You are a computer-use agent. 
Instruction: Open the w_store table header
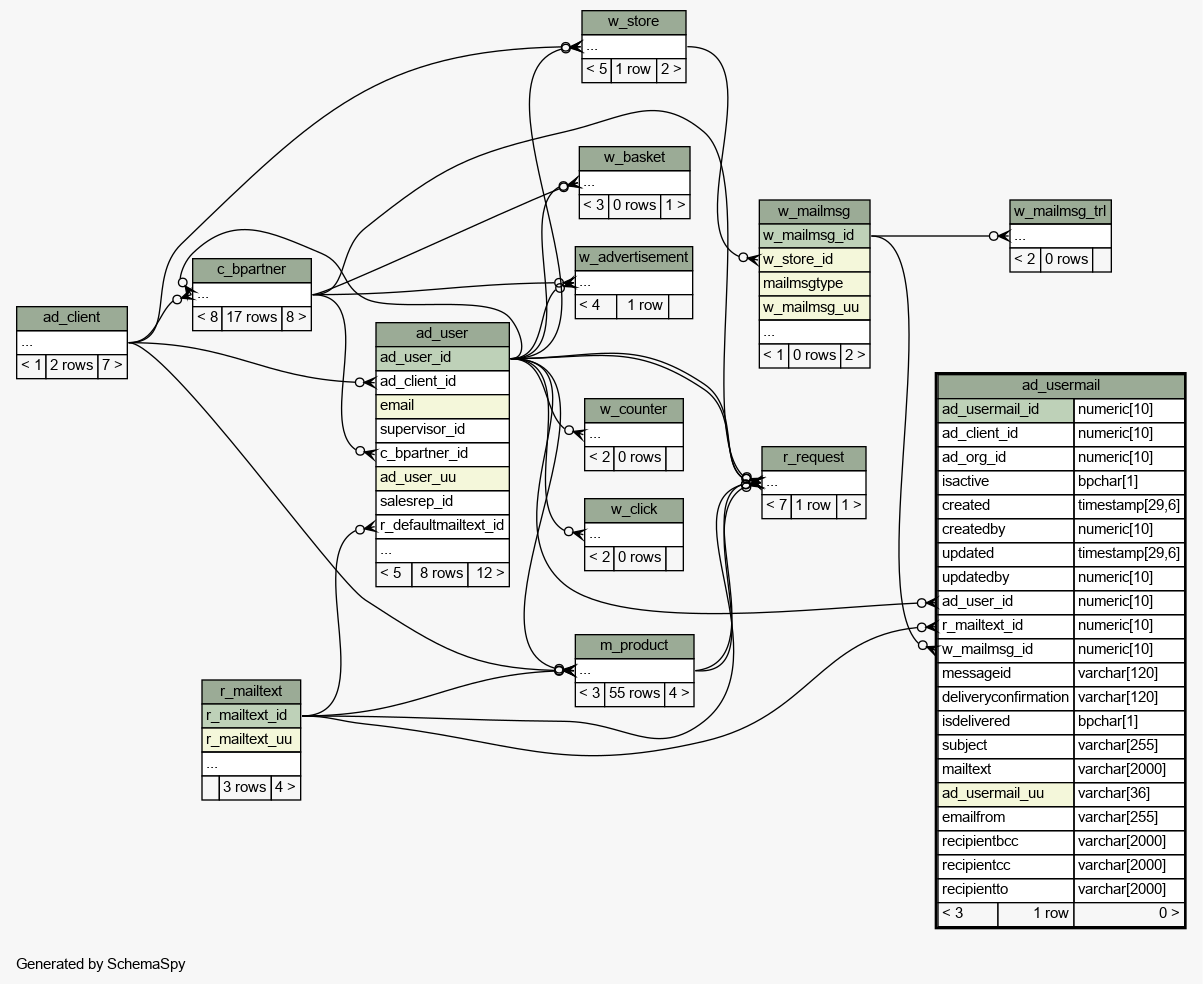point(633,22)
